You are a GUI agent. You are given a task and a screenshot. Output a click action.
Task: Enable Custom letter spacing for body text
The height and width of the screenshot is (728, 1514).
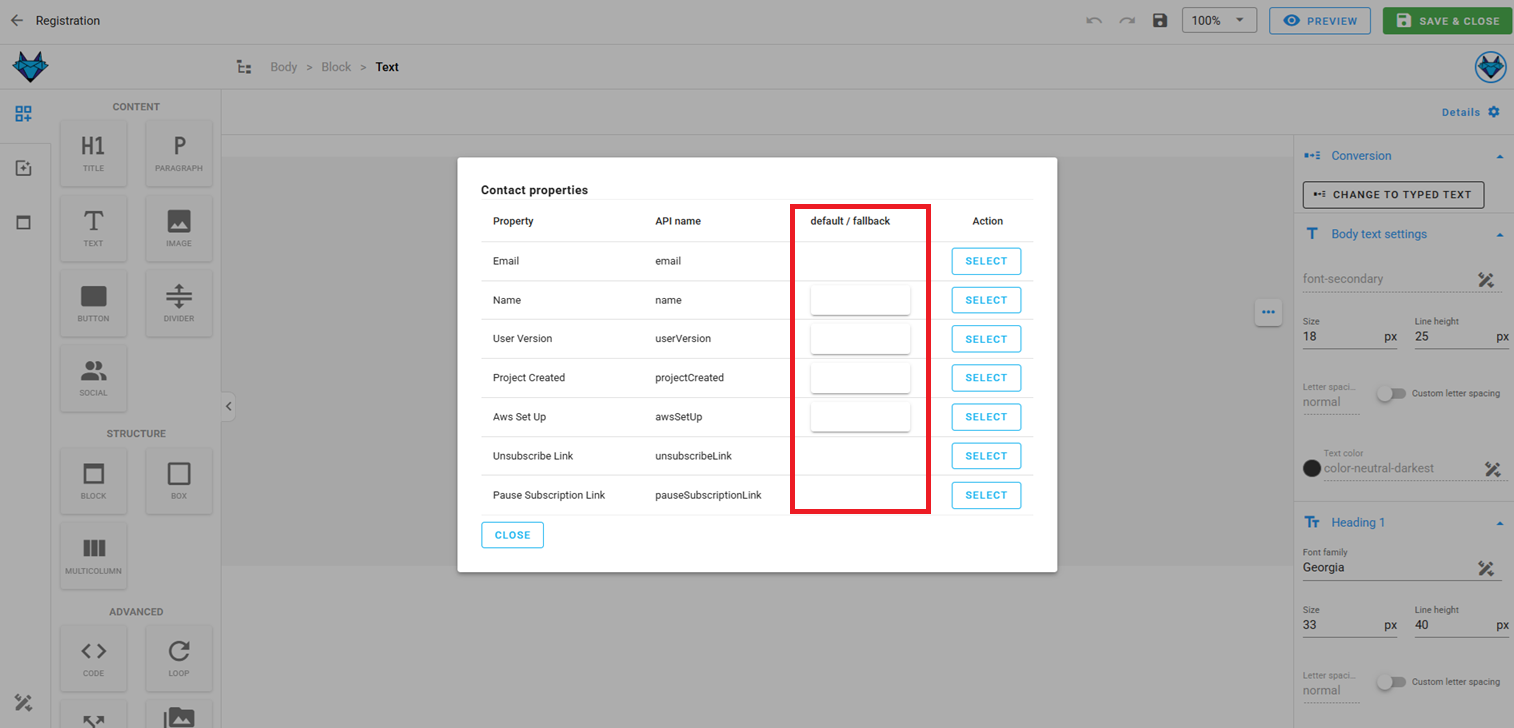1391,394
